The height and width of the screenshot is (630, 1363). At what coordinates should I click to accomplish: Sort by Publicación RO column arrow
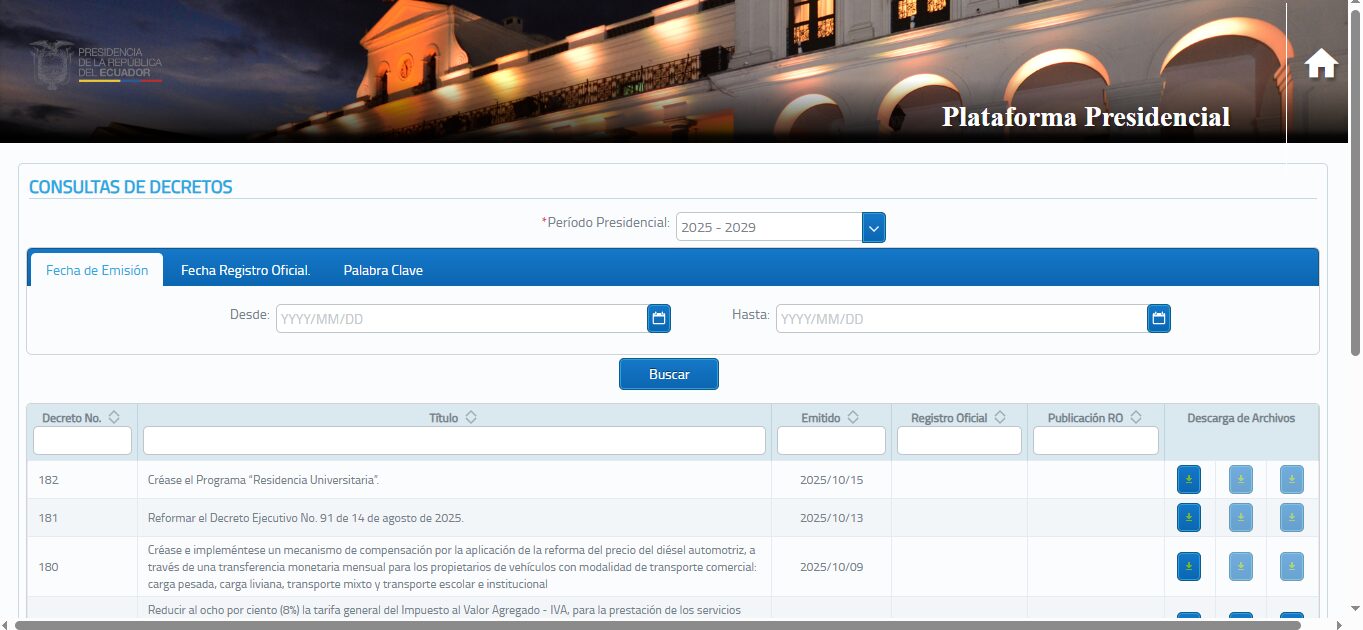[1135, 418]
